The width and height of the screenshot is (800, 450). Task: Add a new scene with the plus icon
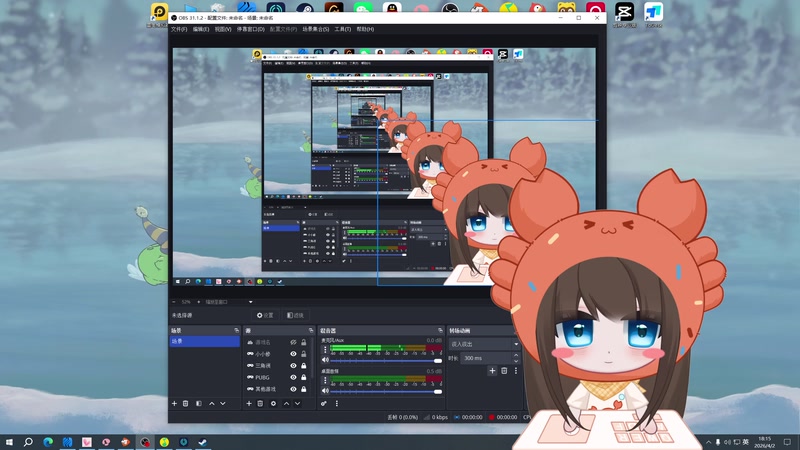point(174,404)
